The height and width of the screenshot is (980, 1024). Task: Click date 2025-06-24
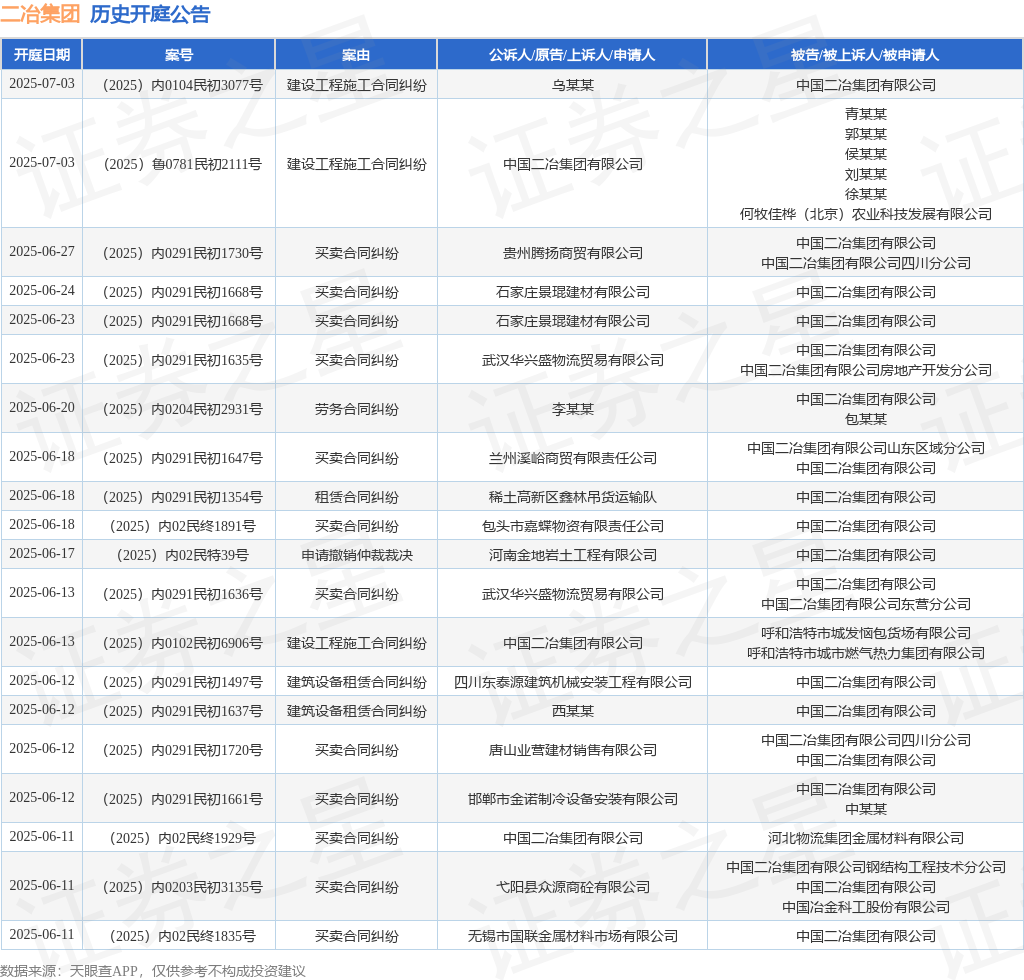click(42, 290)
